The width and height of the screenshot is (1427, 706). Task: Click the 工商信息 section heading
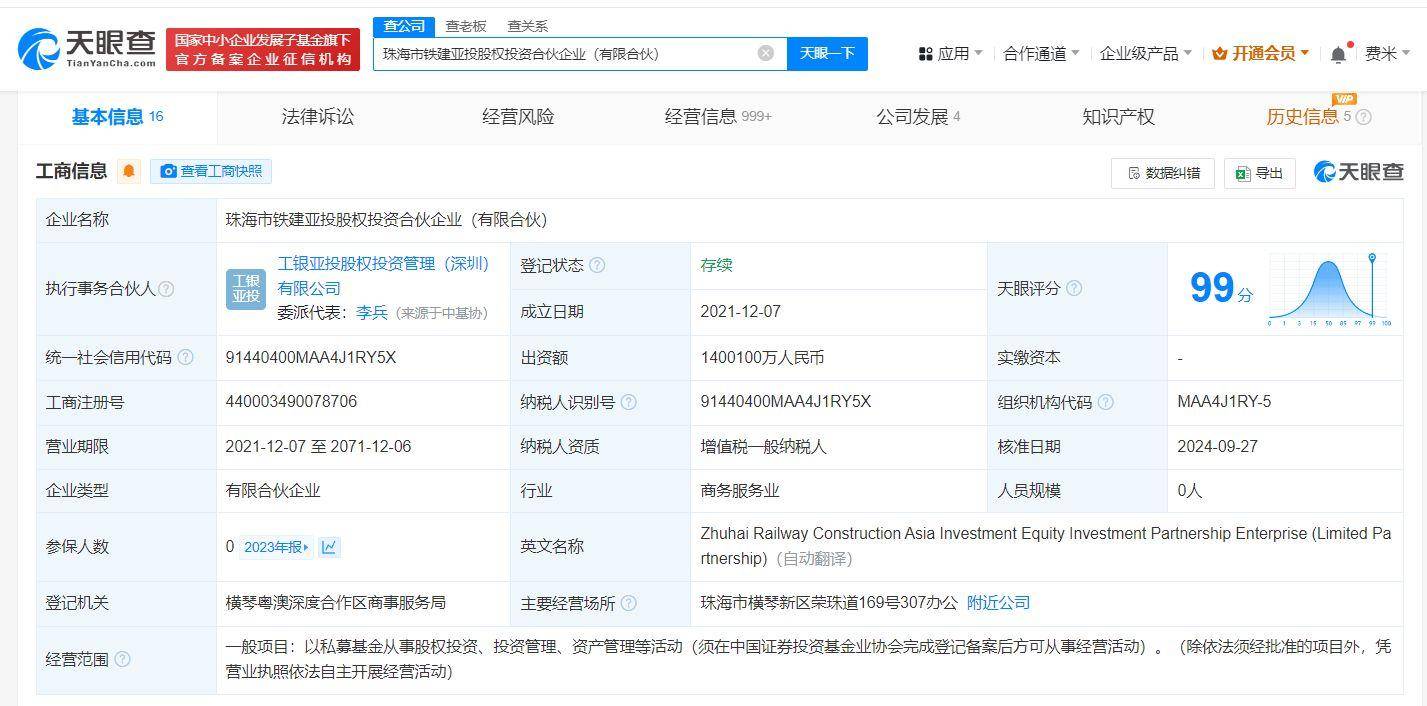(71, 171)
